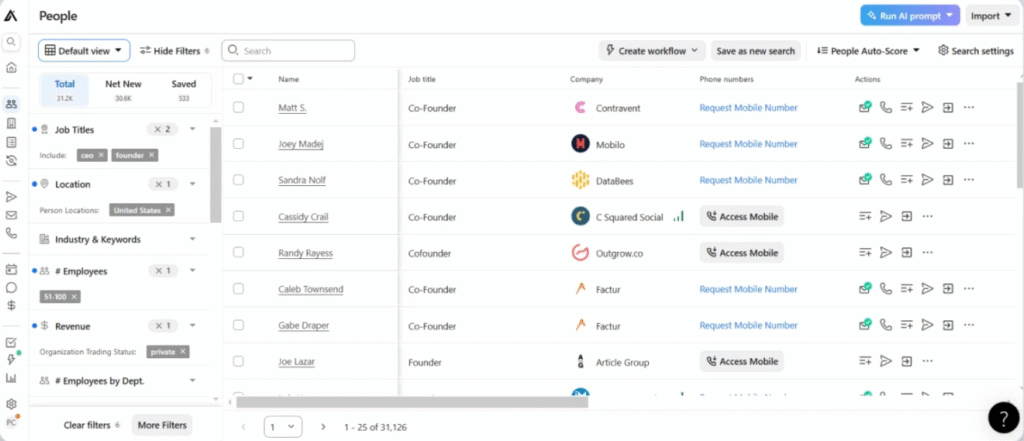Click the verified email icon for Matt S.

tap(865, 108)
